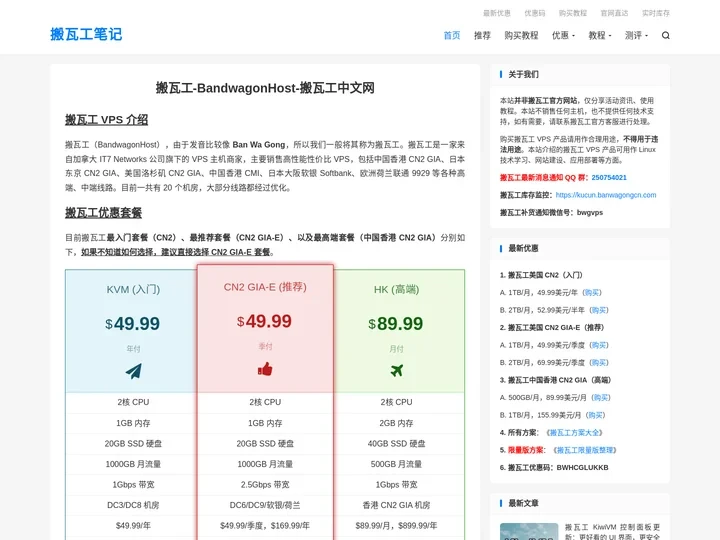The height and width of the screenshot is (540, 720).
Task: Open the KiwiVM 控制面板 article title
Action: [x=612, y=532]
